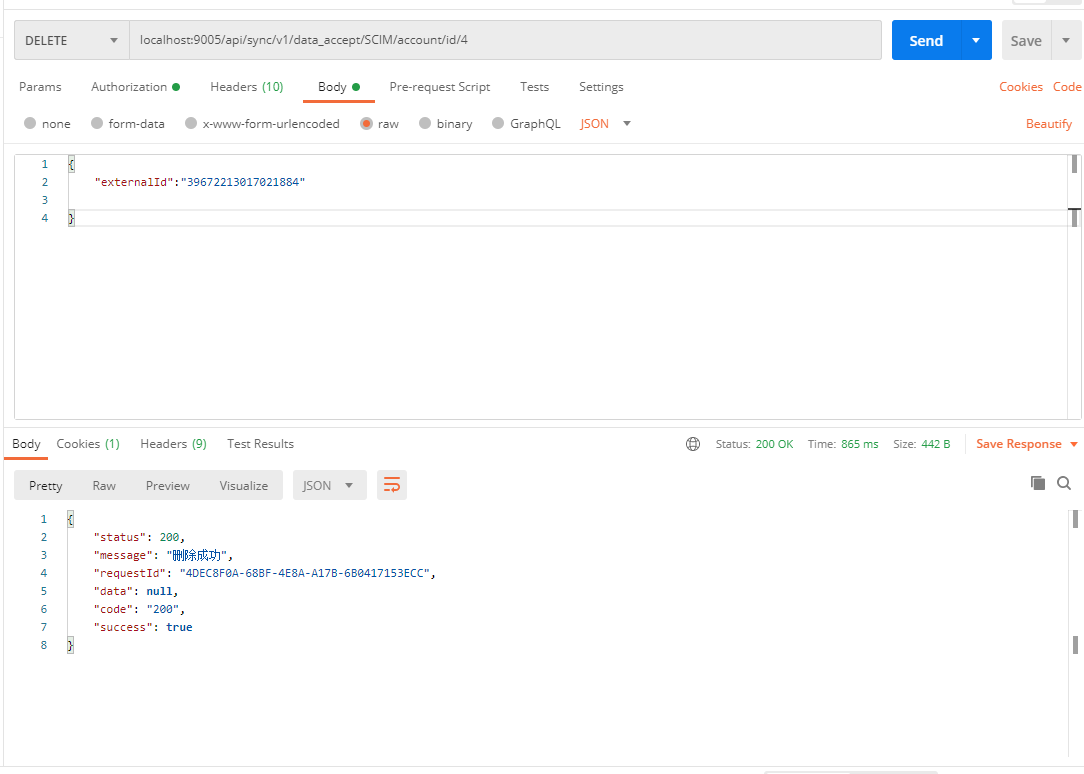Click the globe network icon beside Status
The height and width of the screenshot is (774, 1084).
[x=693, y=444]
